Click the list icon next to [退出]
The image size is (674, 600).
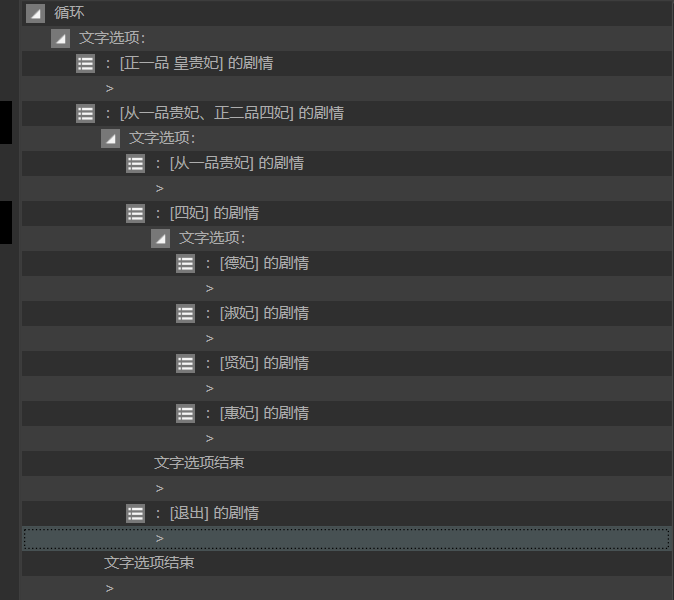click(135, 513)
